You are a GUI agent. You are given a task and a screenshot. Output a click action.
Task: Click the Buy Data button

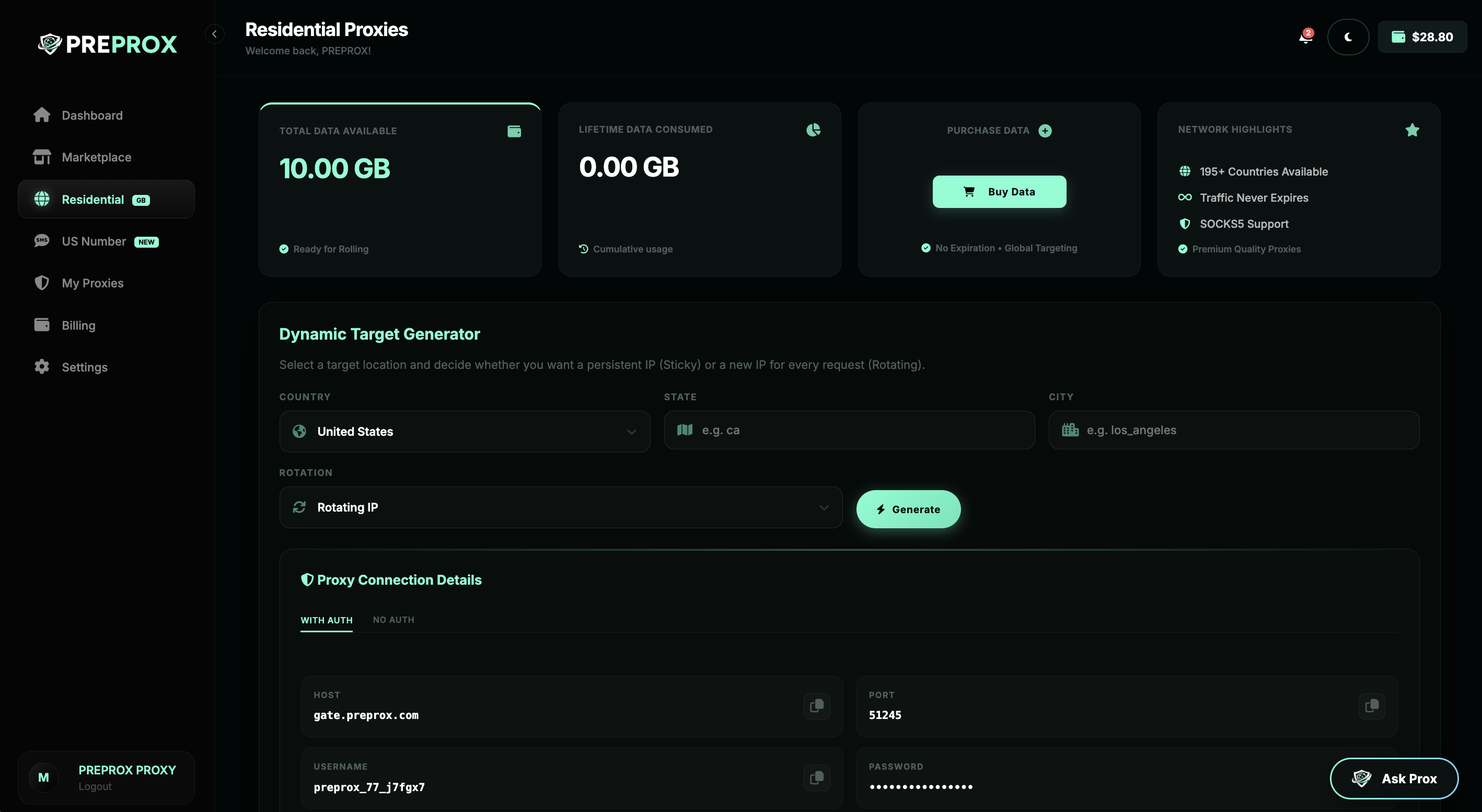click(x=999, y=191)
